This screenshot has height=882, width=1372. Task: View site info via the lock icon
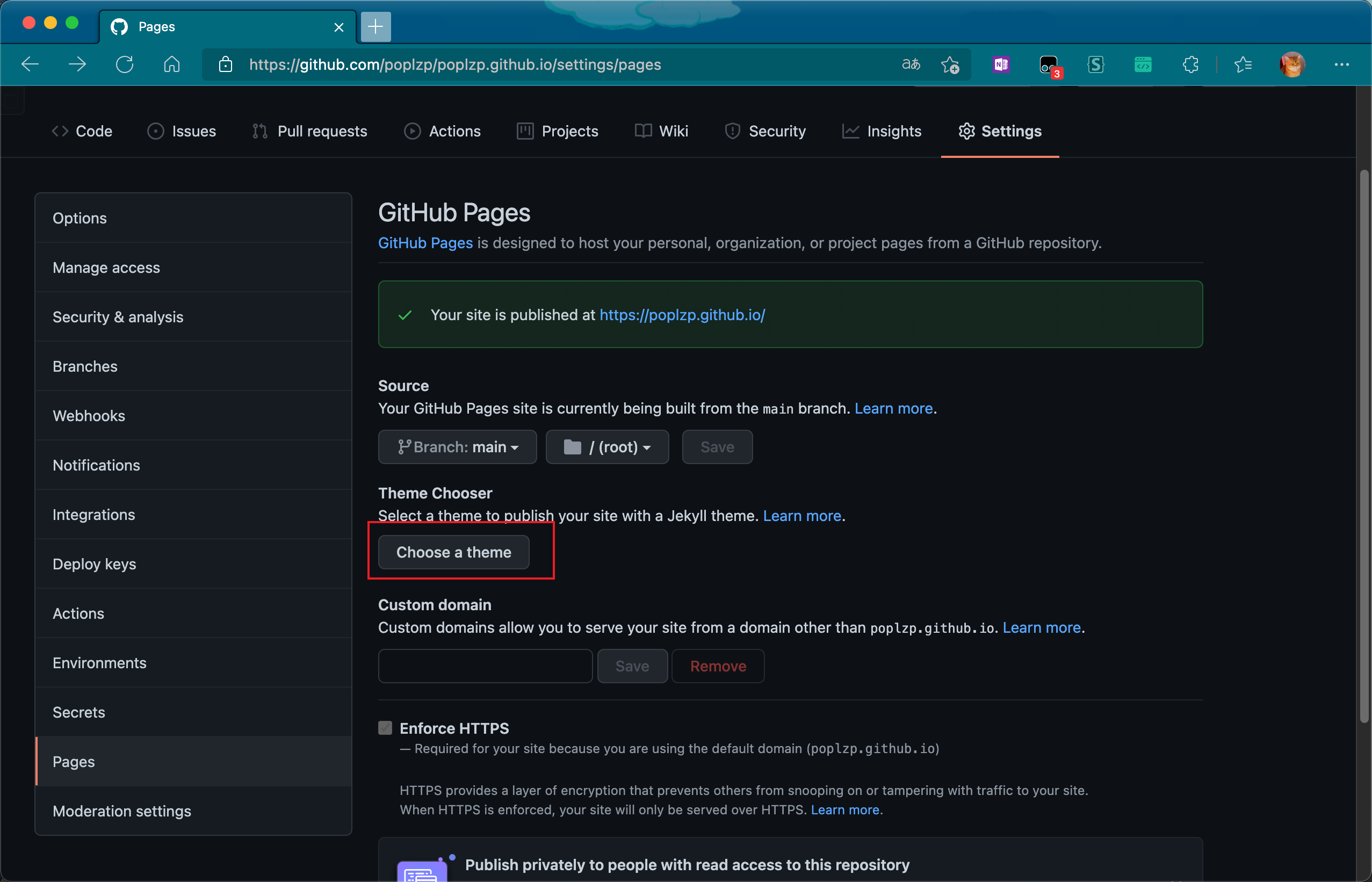coord(226,64)
